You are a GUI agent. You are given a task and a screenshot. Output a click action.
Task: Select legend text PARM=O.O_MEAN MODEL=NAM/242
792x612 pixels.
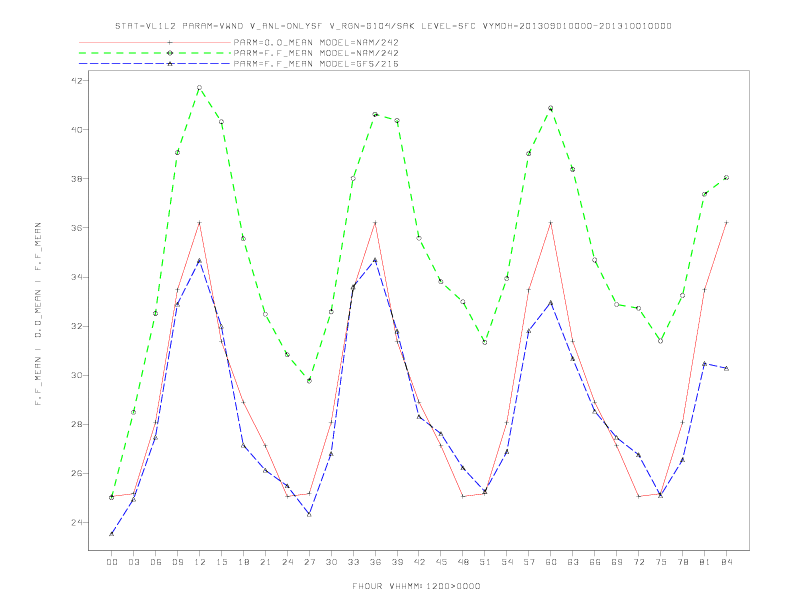tap(316, 42)
